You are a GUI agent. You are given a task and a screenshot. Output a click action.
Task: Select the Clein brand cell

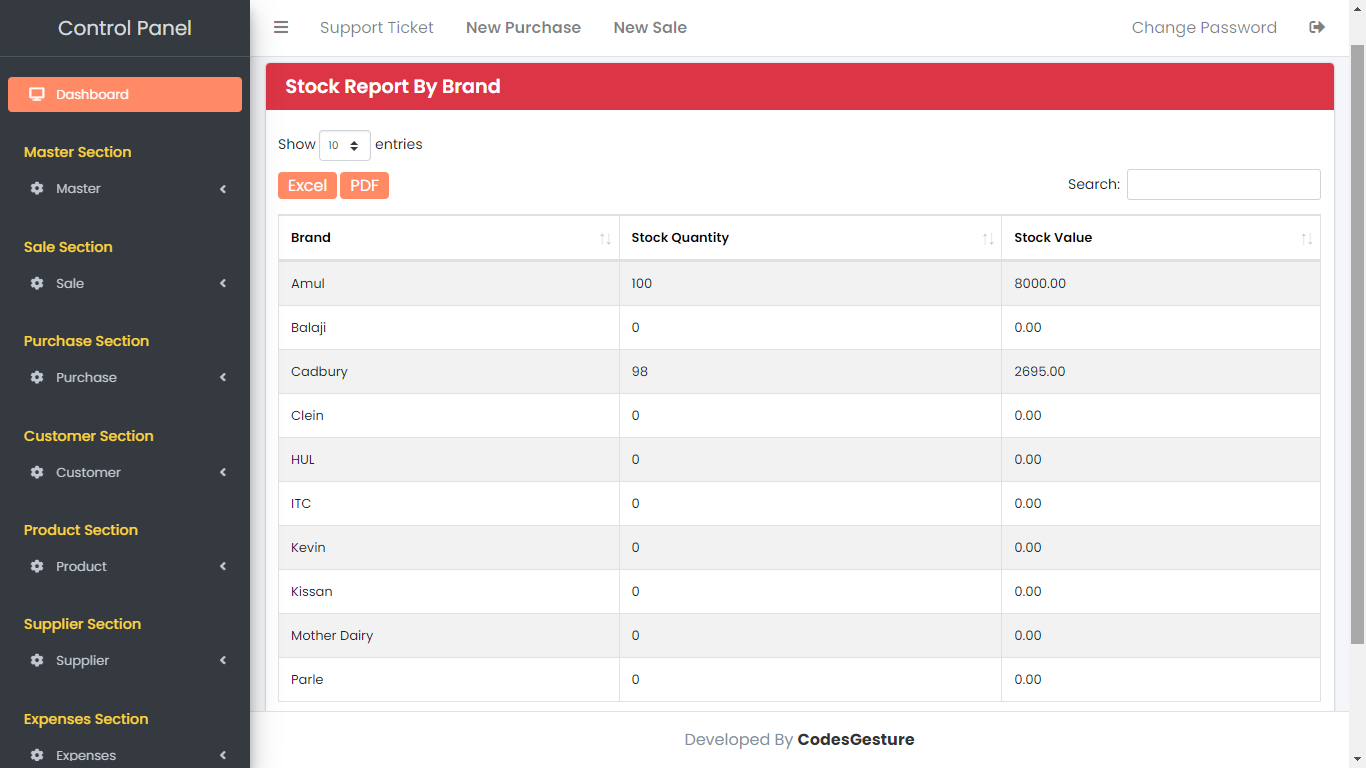449,415
